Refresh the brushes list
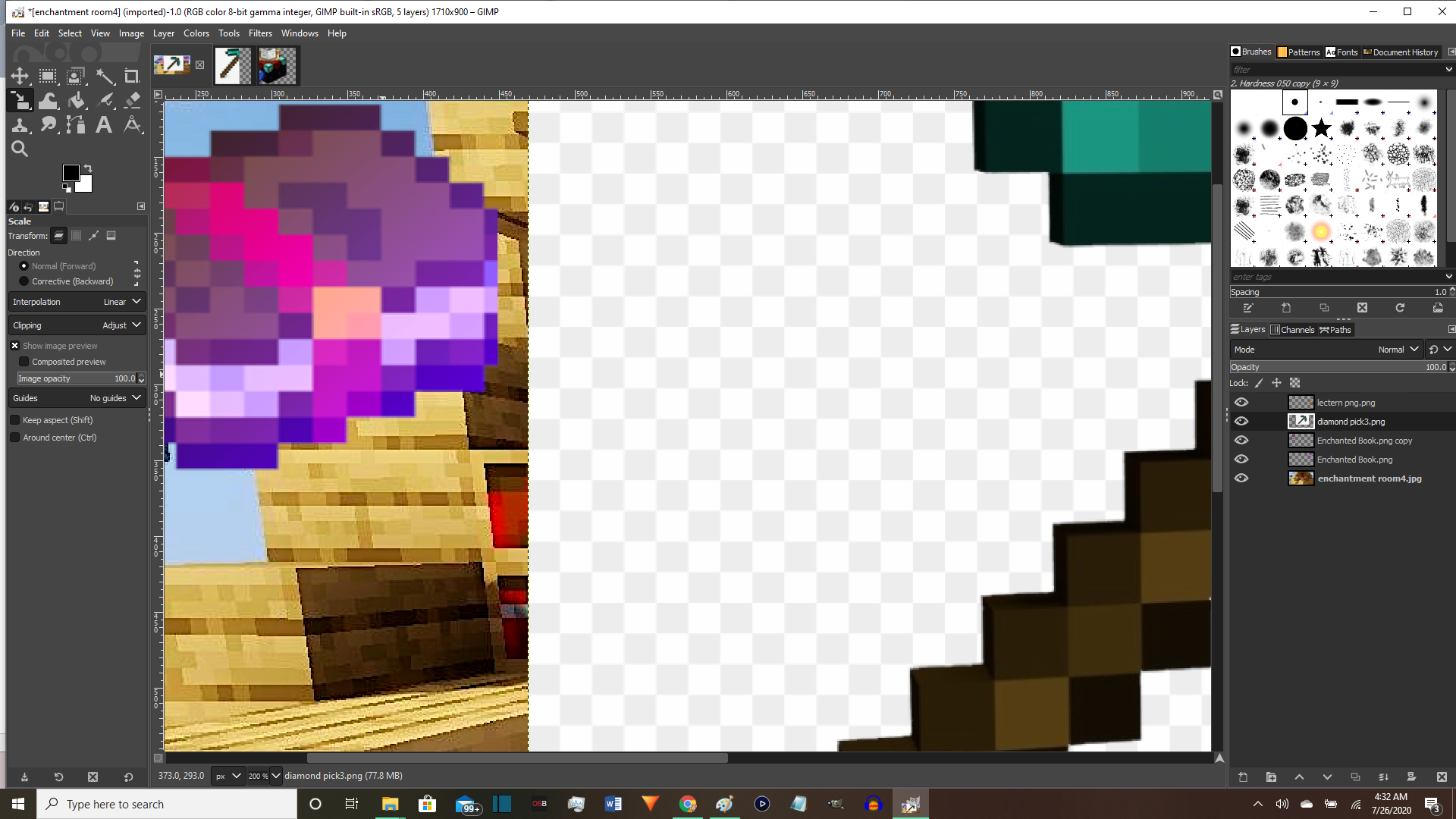The width and height of the screenshot is (1456, 819). 1400,308
